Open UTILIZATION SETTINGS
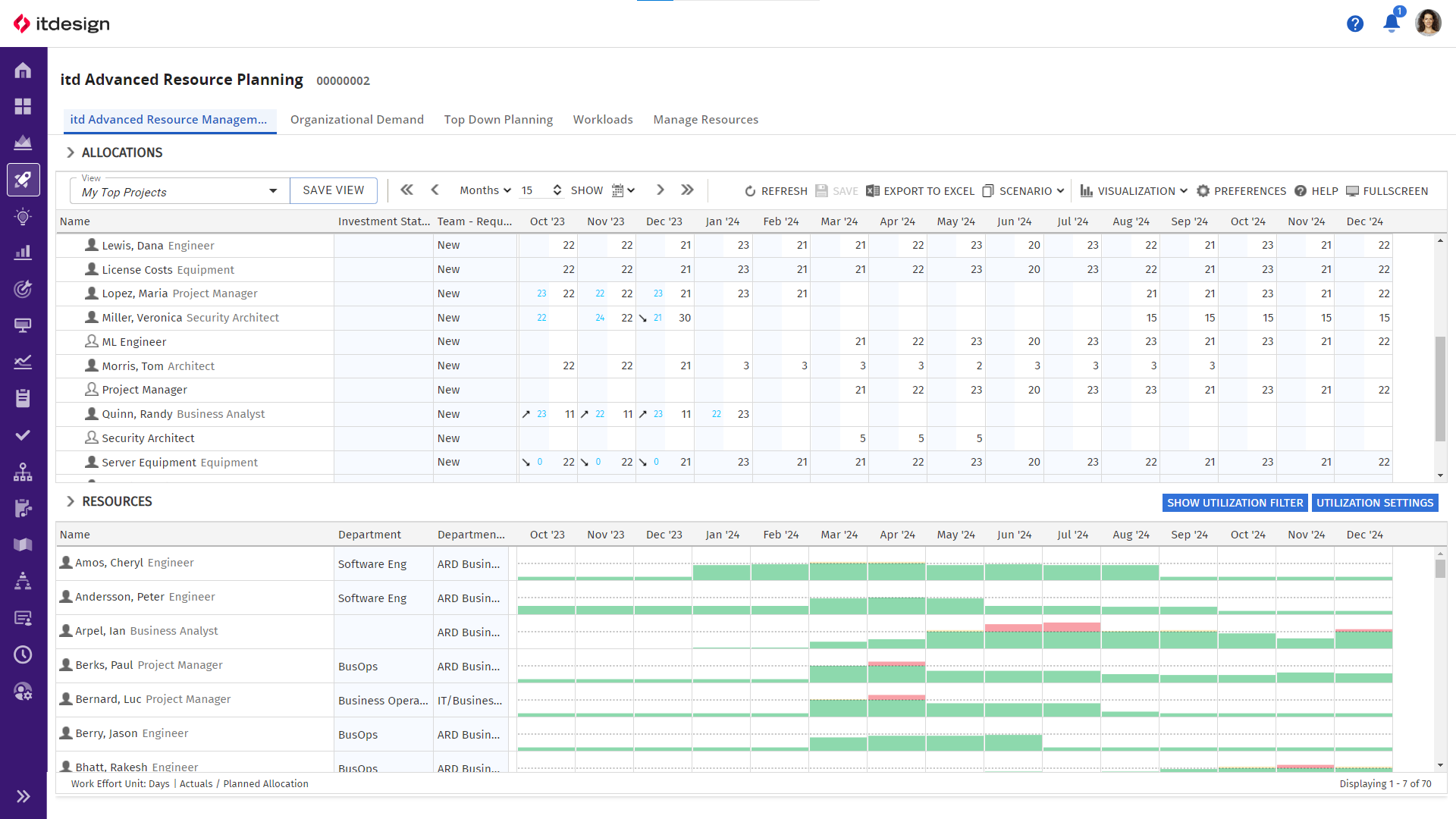The height and width of the screenshot is (819, 1456). pyautogui.click(x=1374, y=503)
